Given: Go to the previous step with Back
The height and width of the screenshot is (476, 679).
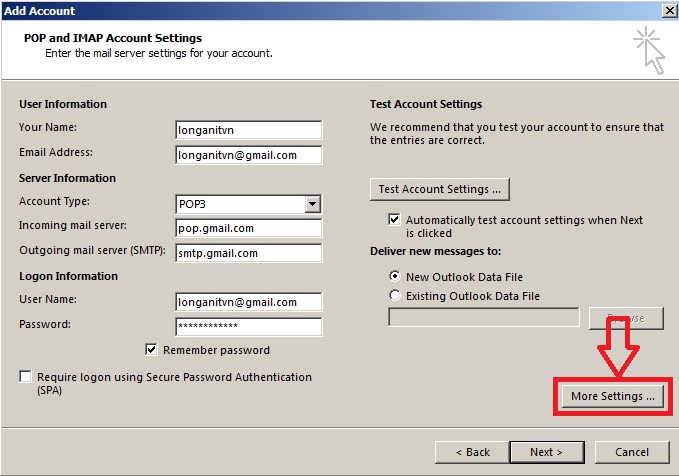Looking at the screenshot, I should coord(472,452).
